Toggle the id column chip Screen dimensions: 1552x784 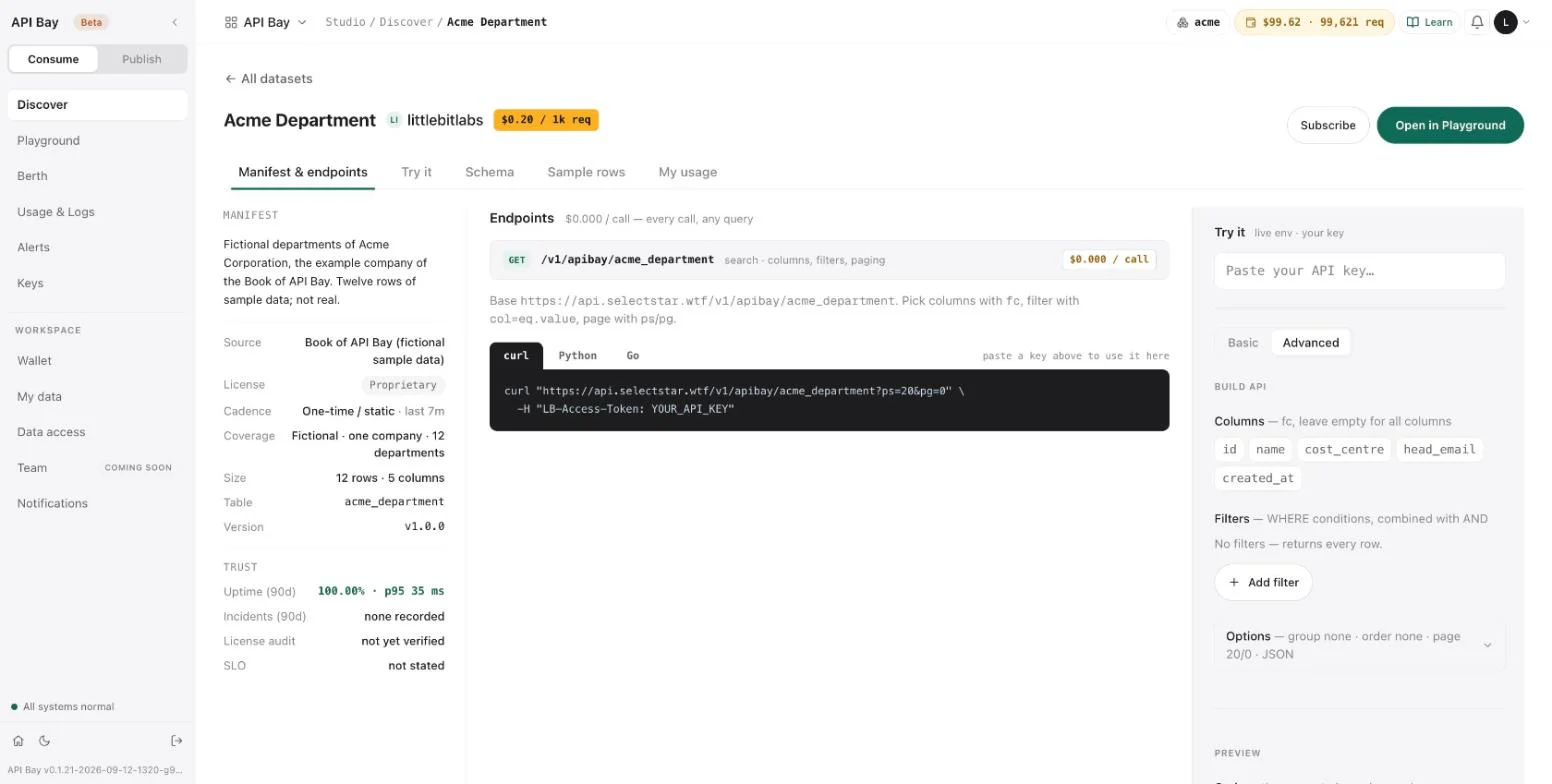[1230, 449]
